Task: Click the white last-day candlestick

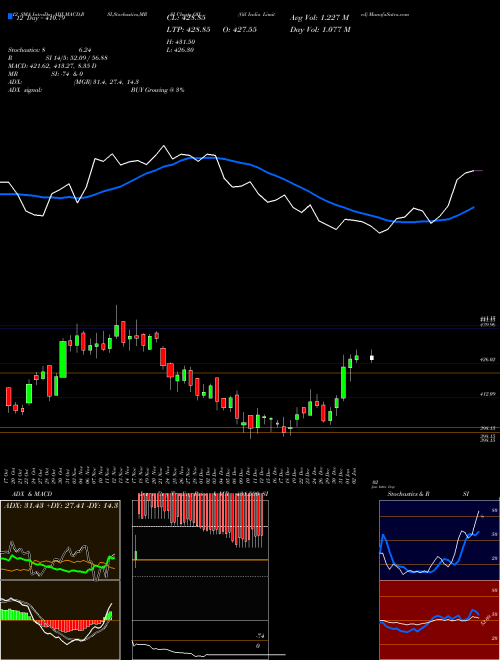Action: [372, 358]
